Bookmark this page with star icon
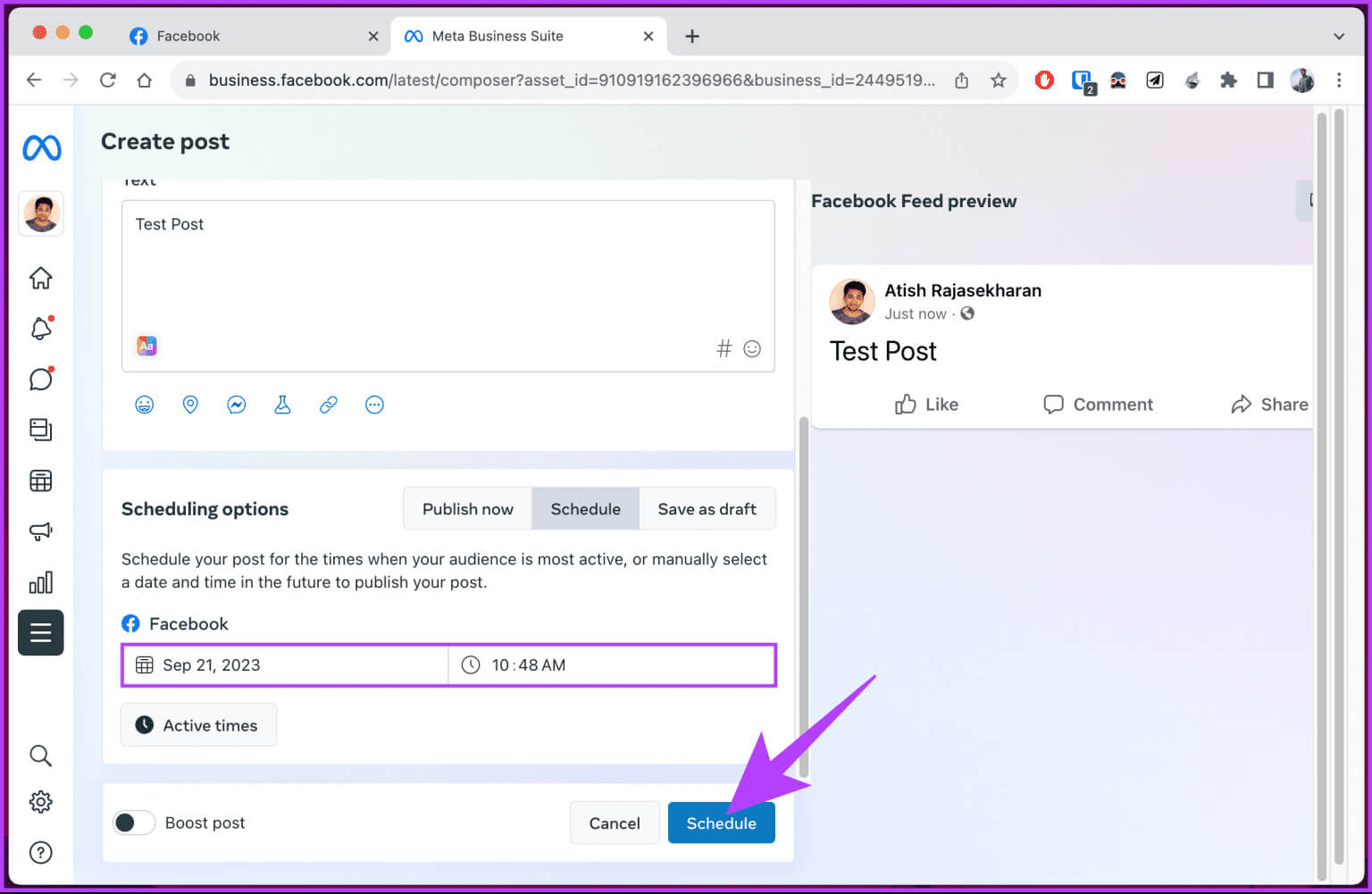 click(999, 80)
